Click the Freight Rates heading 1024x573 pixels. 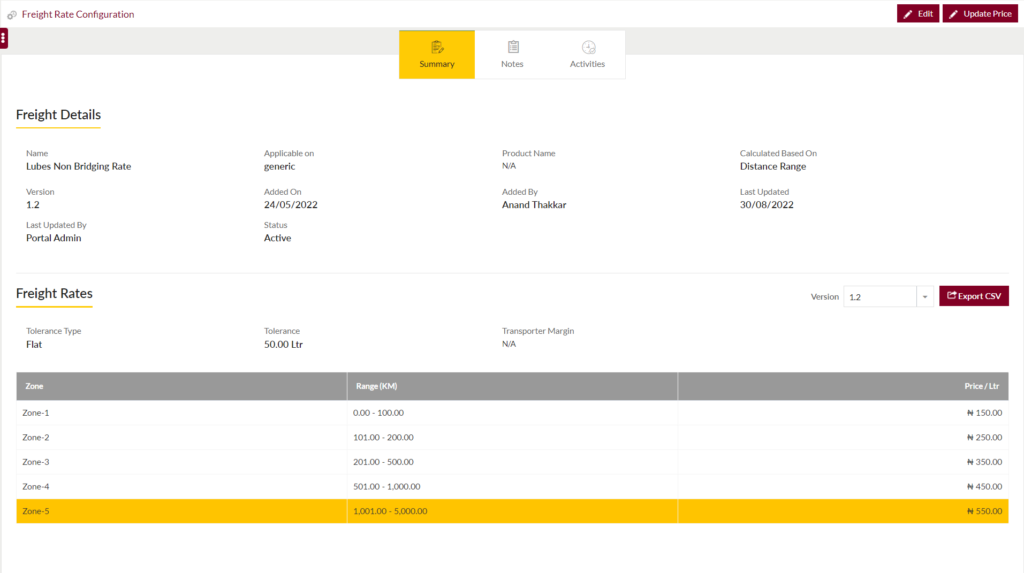(x=54, y=294)
